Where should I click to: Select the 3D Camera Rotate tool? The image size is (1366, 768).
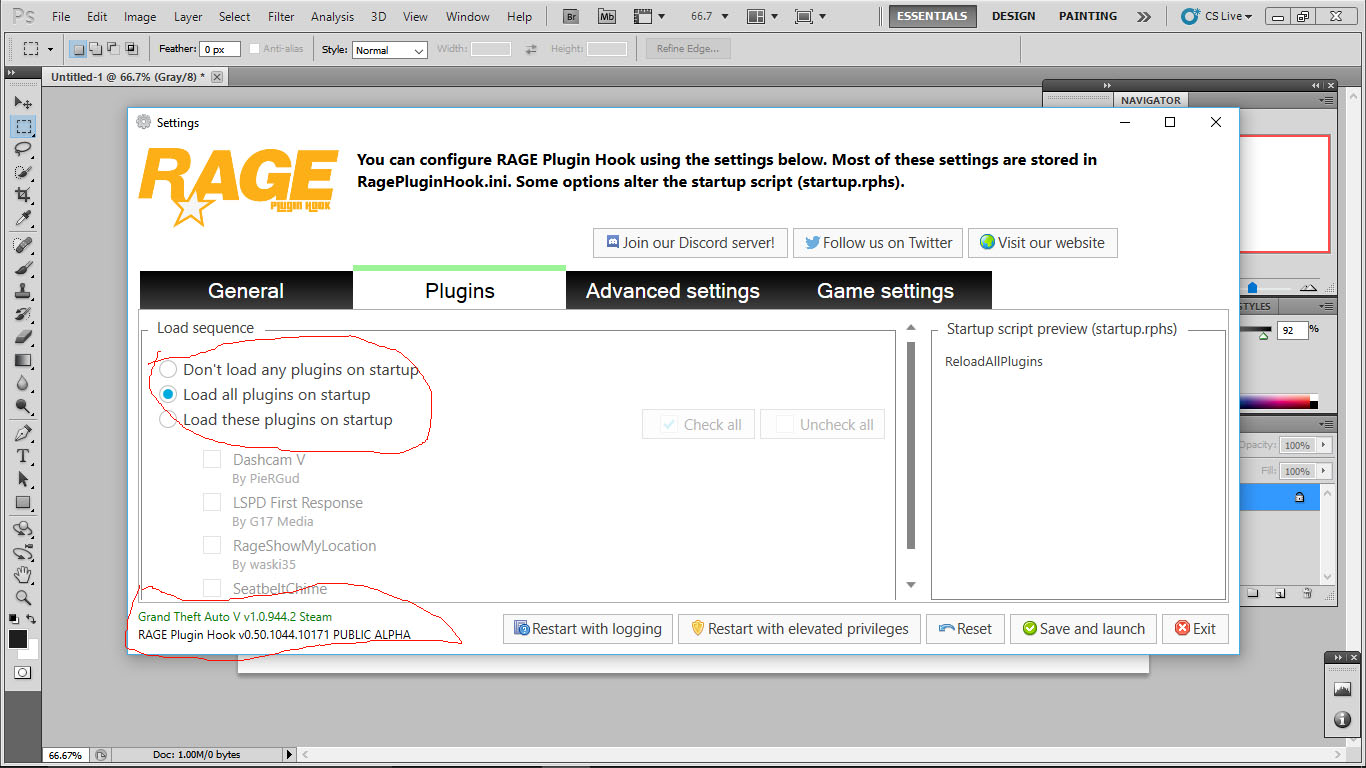point(22,552)
